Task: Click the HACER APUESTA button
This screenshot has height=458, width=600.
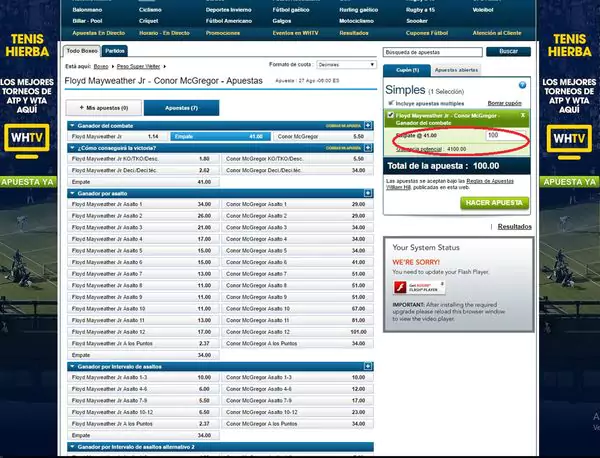Action: (494, 203)
